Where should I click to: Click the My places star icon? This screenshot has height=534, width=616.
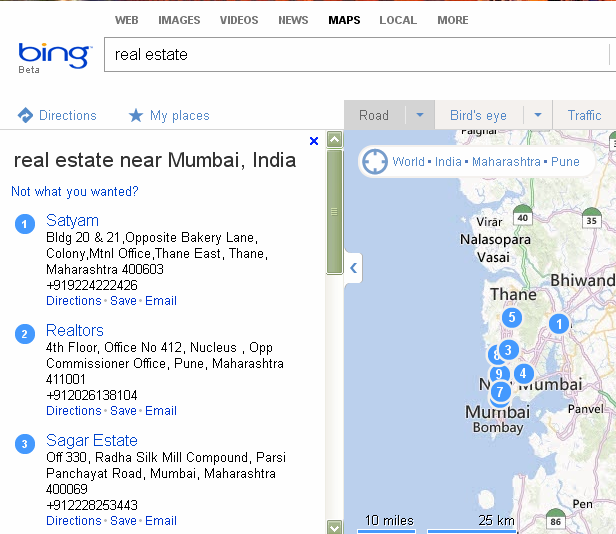coord(136,115)
